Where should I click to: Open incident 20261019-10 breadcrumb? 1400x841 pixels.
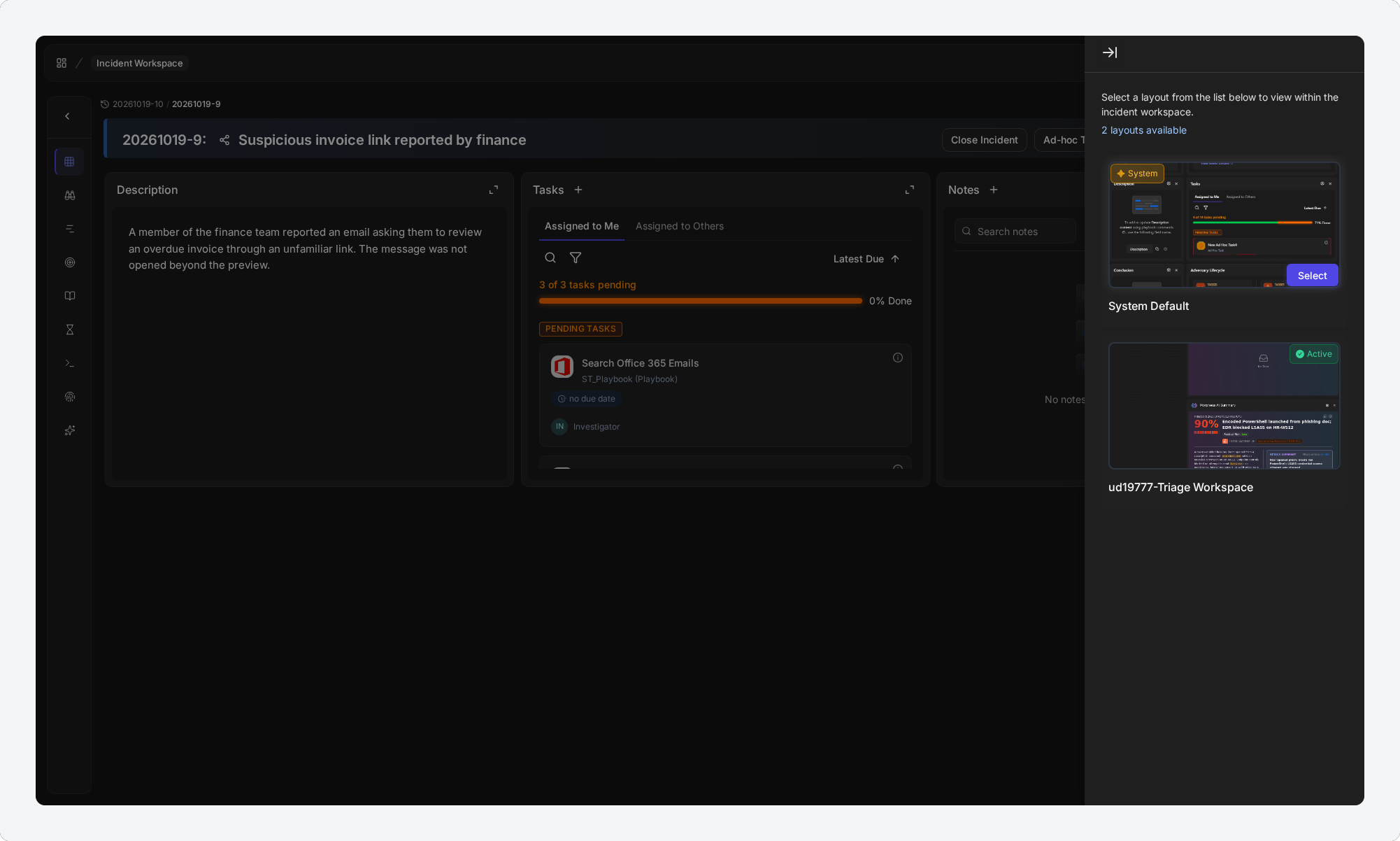pos(138,104)
